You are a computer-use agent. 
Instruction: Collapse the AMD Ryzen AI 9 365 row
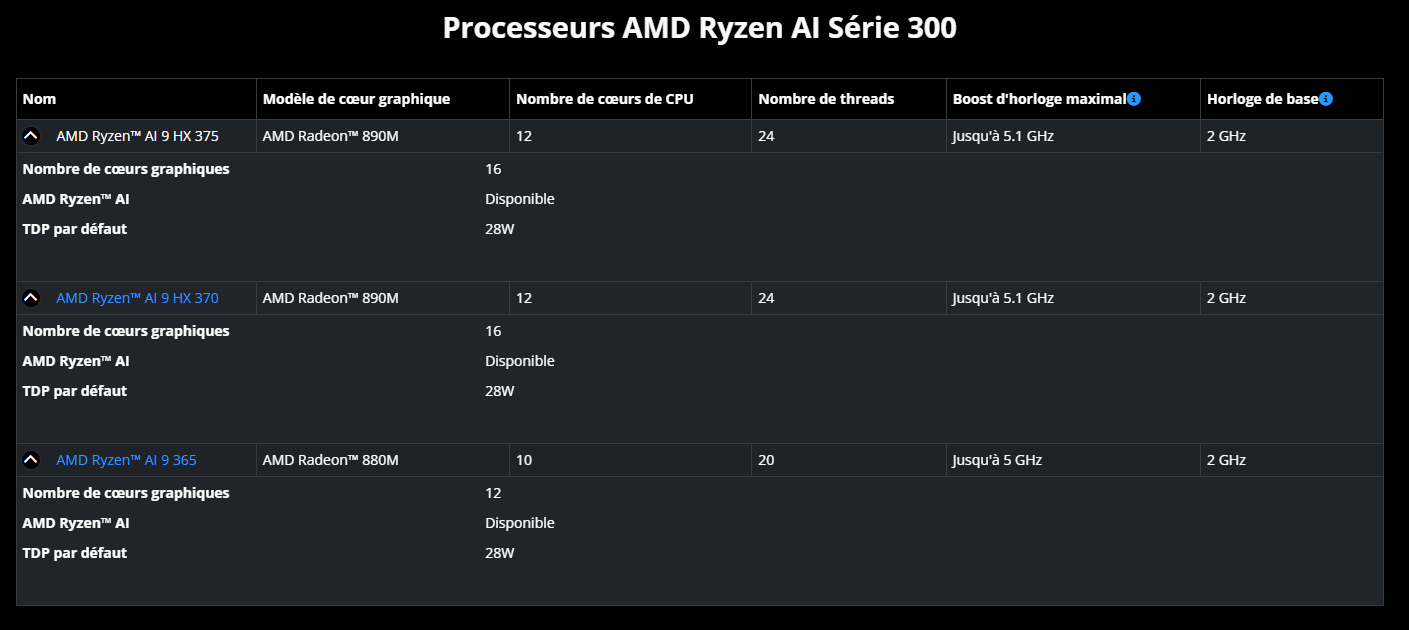pos(31,460)
